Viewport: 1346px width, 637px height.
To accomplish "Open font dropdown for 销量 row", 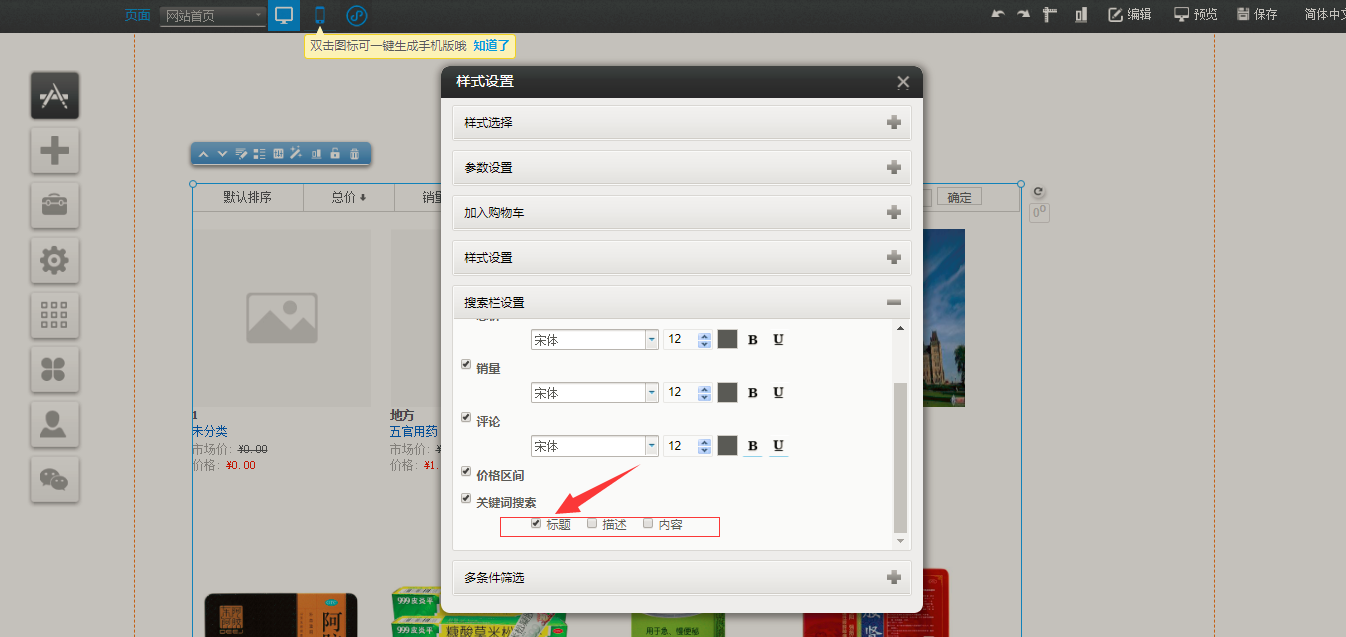I will (x=651, y=393).
